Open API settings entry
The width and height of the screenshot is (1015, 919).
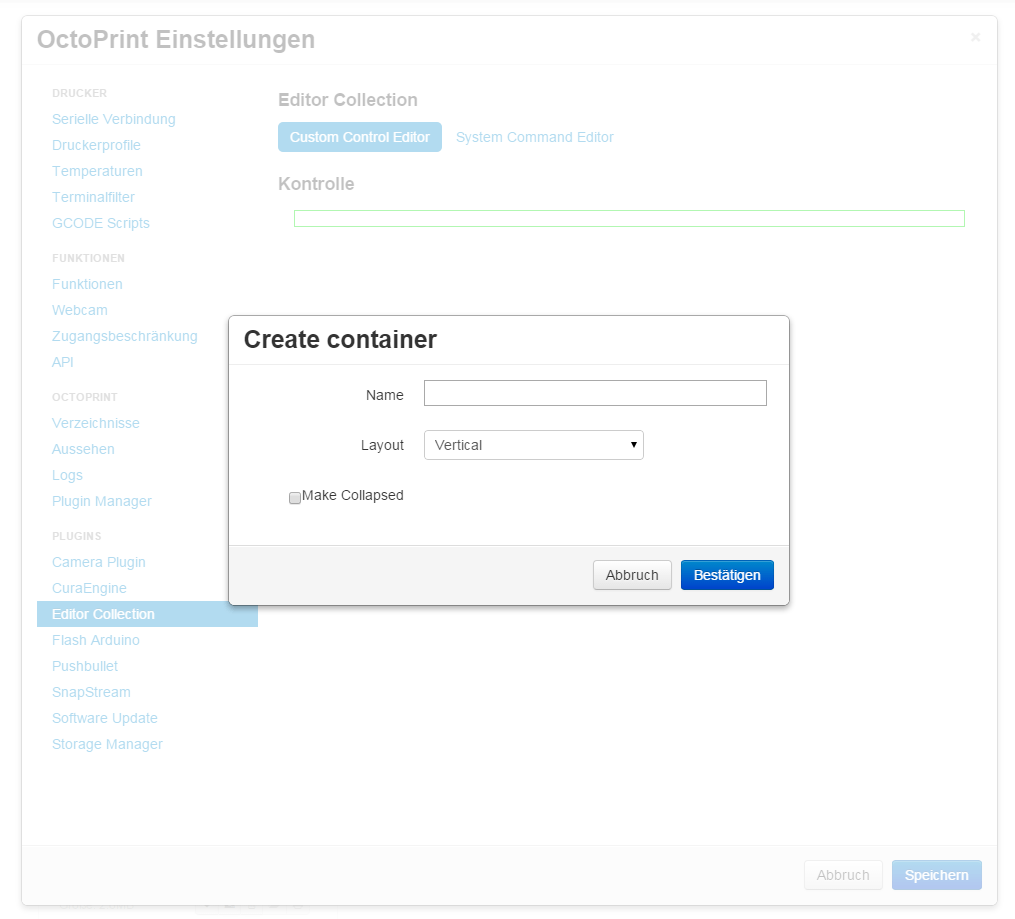click(x=63, y=362)
